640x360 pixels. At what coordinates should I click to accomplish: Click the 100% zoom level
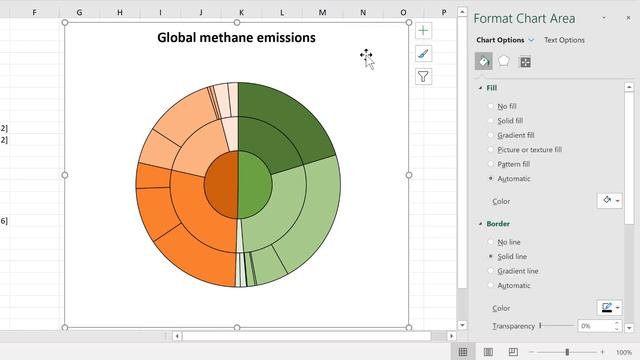tap(624, 352)
